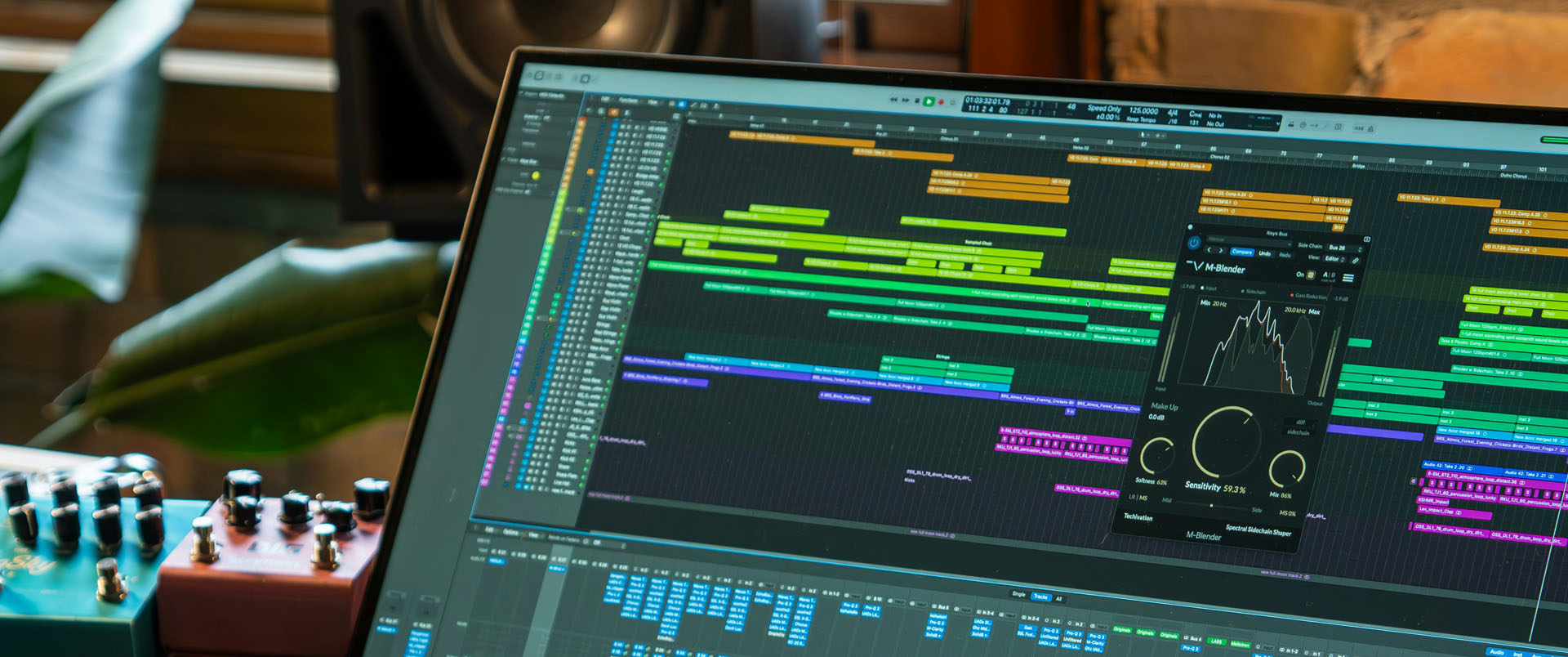The image size is (1568, 657).
Task: Click the 125.0000 tempo value
Action: [x=1144, y=111]
